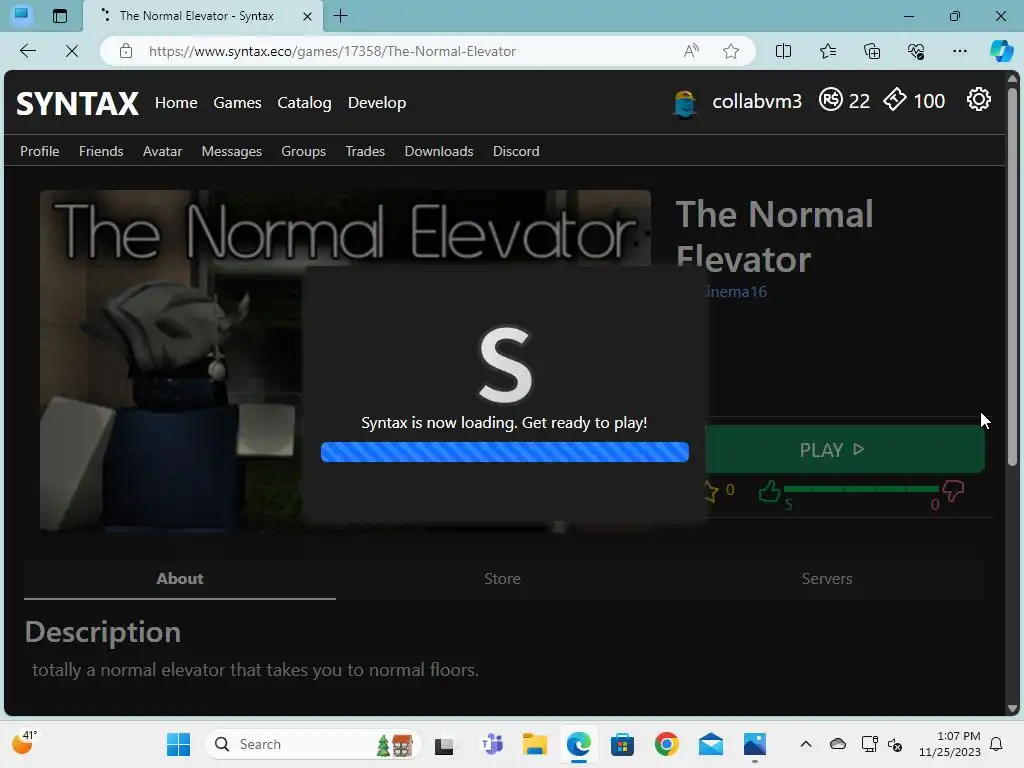
Task: Open the weather widget on taskbar
Action: pos(24,743)
